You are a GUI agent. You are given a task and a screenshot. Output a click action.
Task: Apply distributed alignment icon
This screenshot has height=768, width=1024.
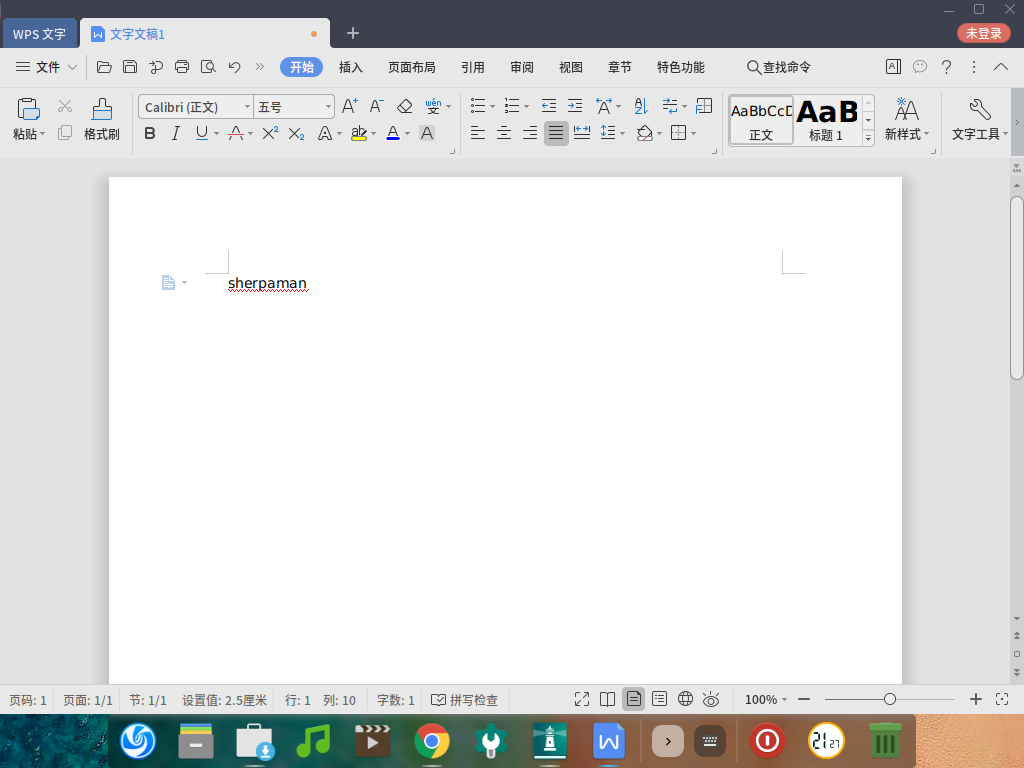pos(581,133)
